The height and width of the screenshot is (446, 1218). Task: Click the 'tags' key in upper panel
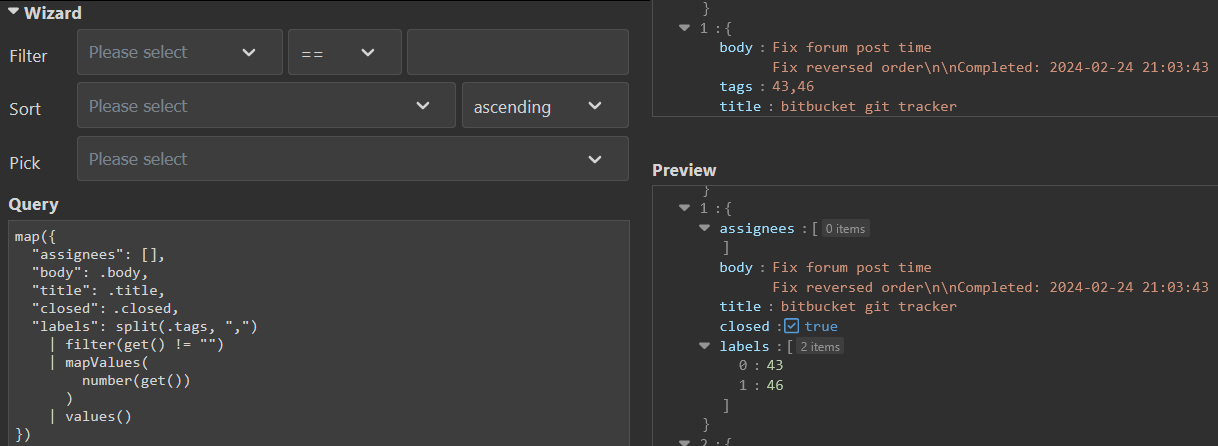736,87
